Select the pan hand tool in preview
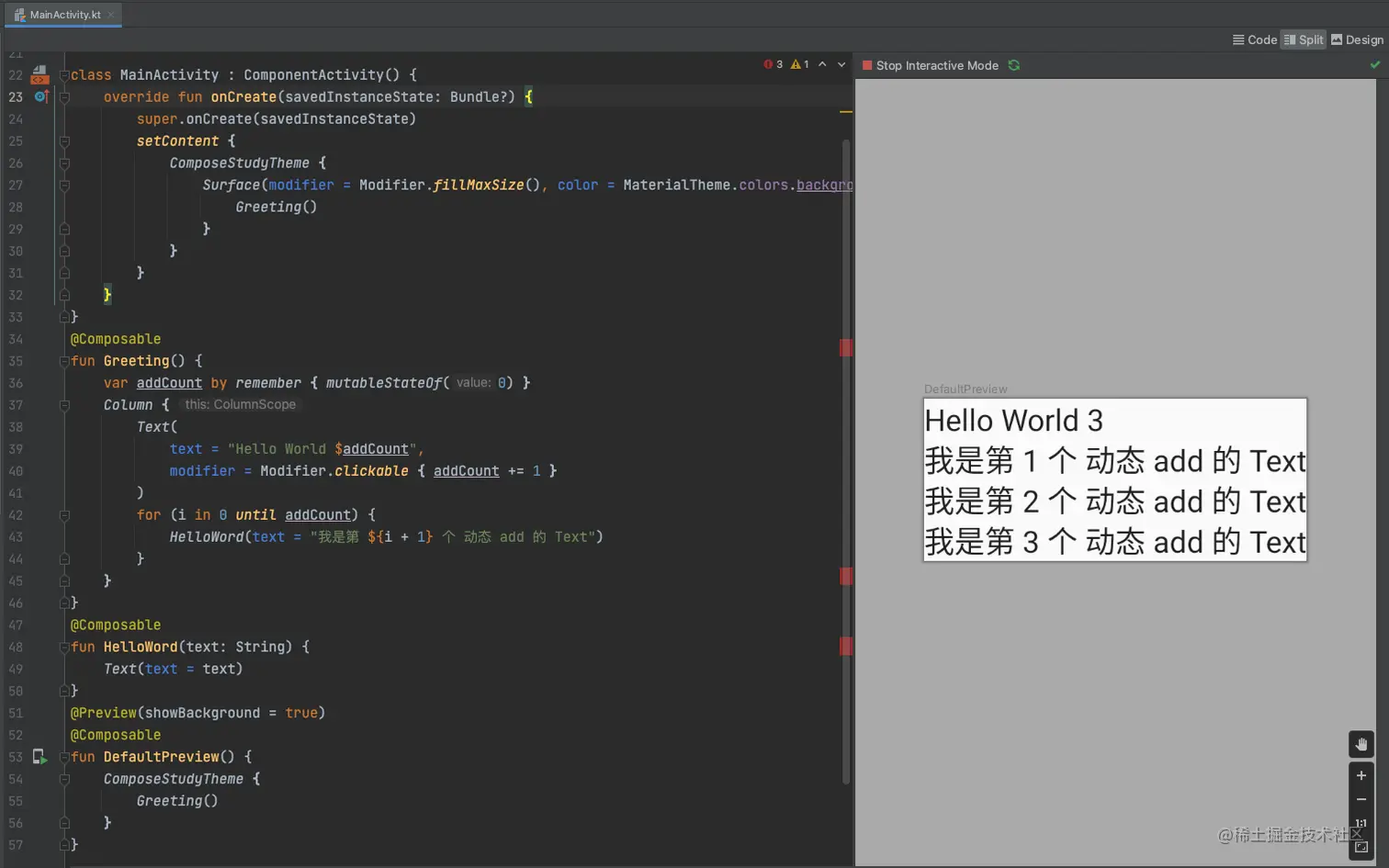1389x868 pixels. click(x=1361, y=744)
